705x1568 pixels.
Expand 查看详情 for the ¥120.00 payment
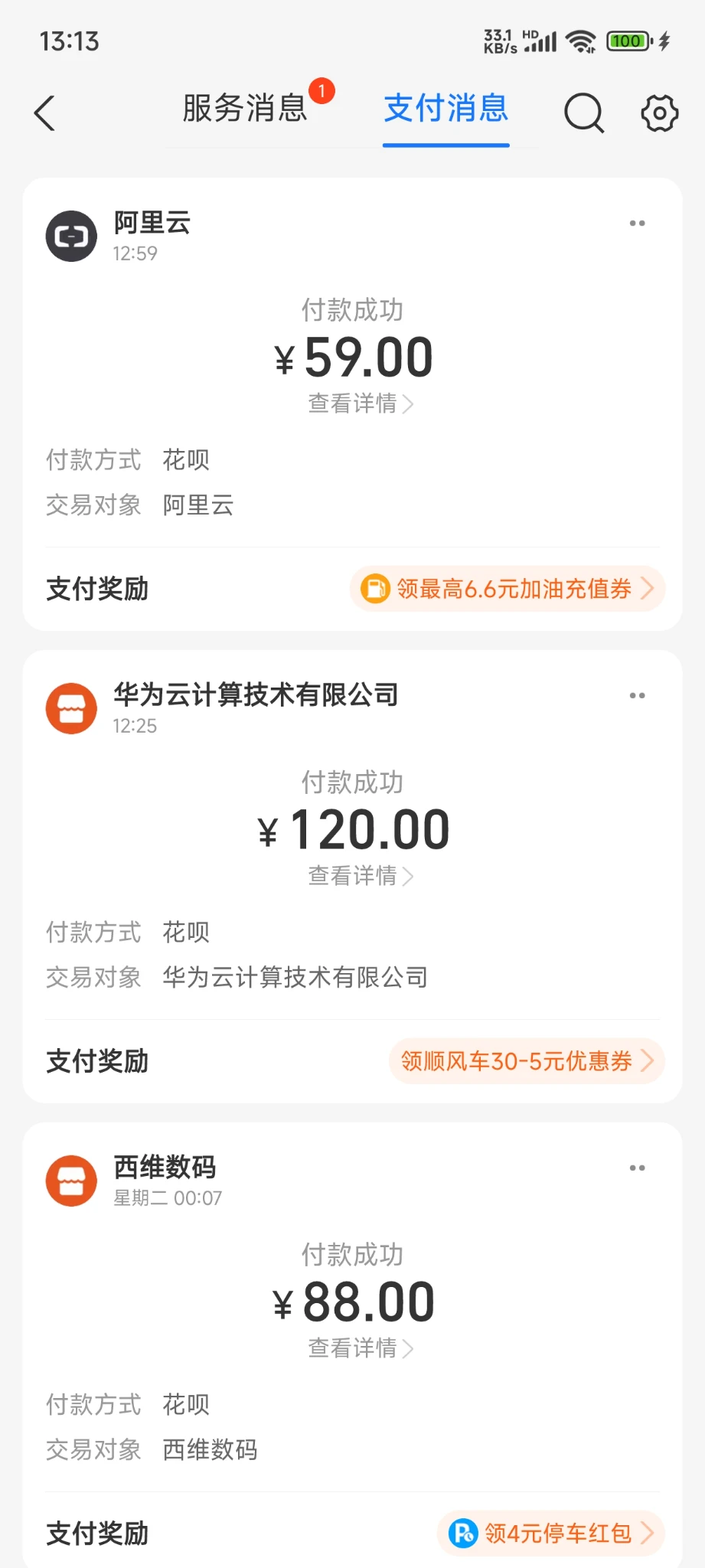(360, 876)
